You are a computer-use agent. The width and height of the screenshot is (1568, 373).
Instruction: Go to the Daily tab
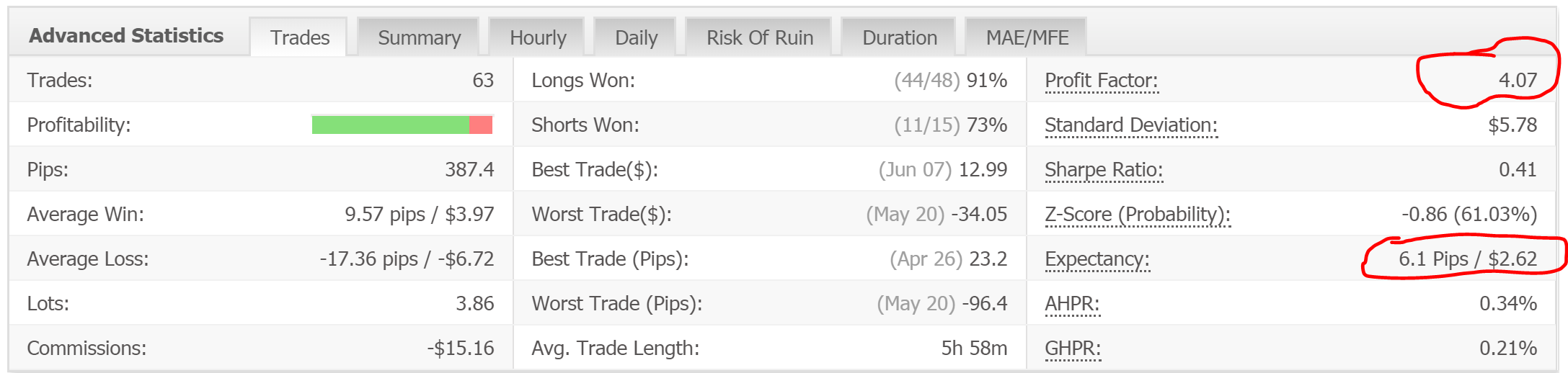pos(636,37)
